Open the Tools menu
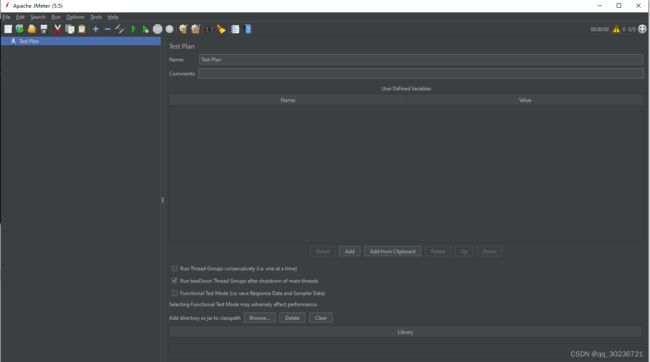Screen dimensions: 650x362 pyautogui.click(x=96, y=17)
